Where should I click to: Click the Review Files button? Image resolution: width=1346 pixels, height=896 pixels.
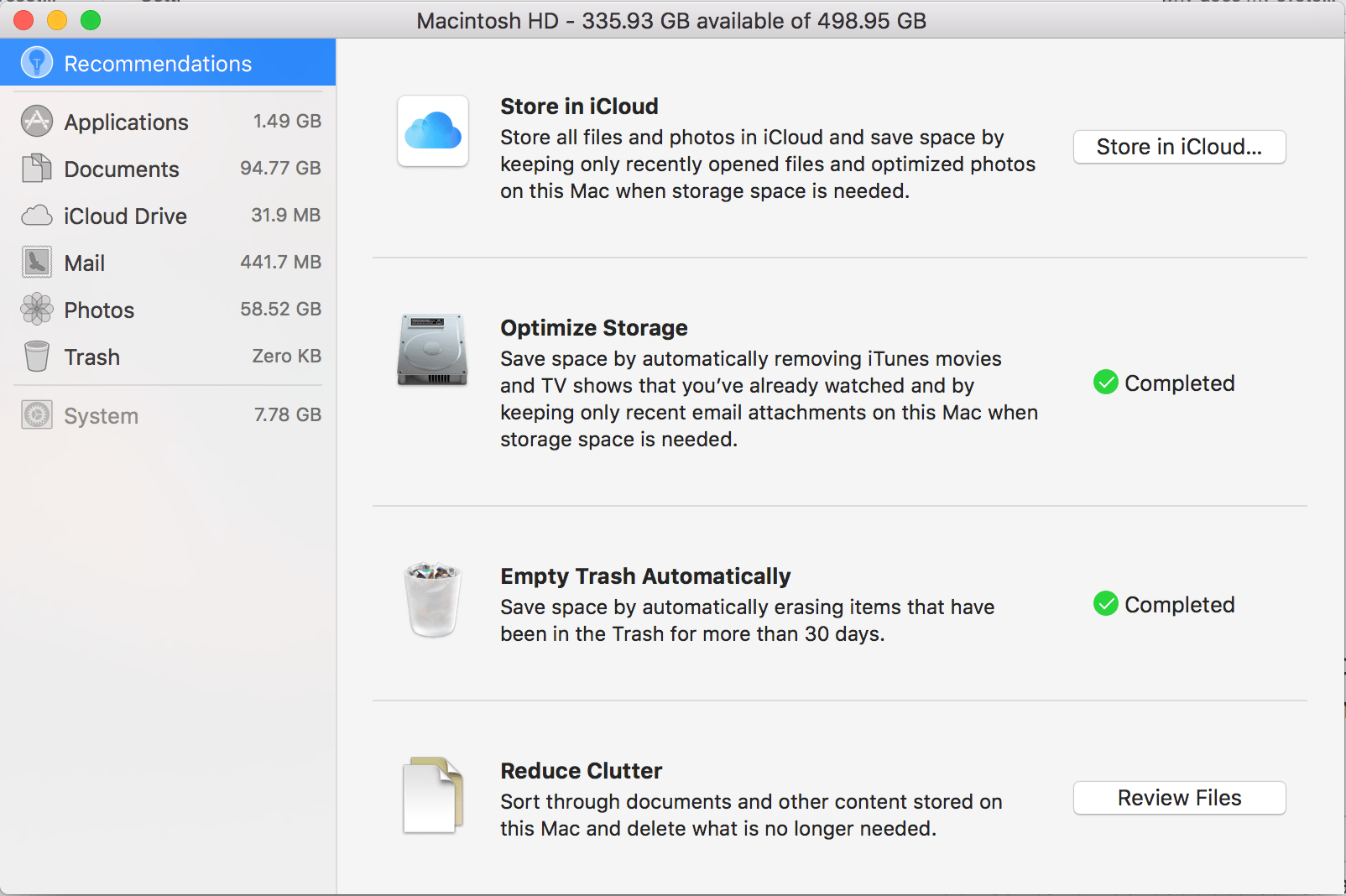[x=1178, y=798]
